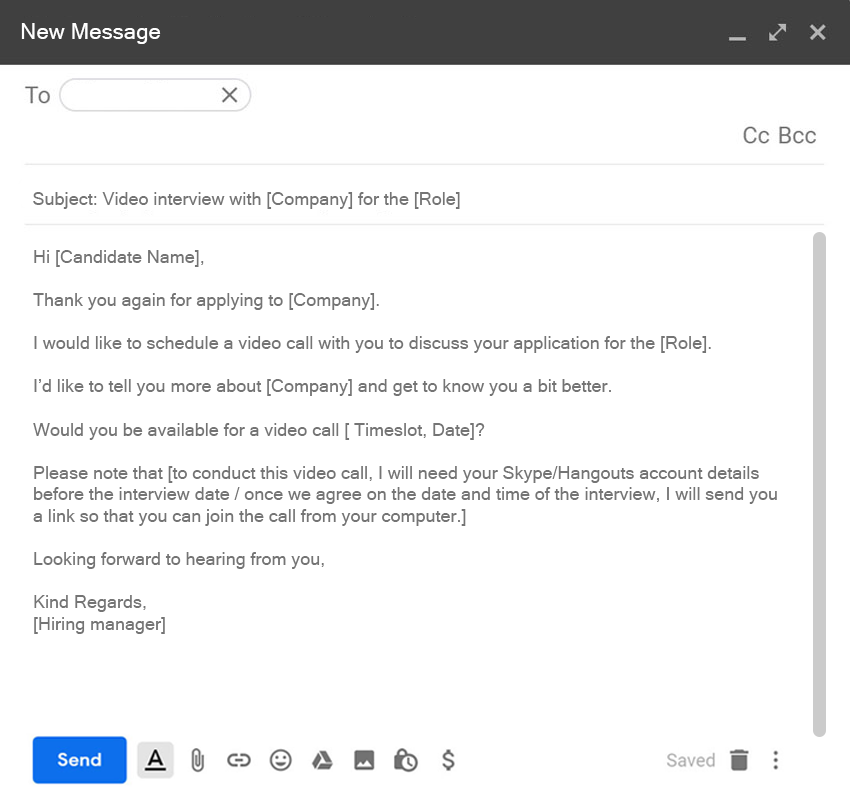Click the blue Send button

pyautogui.click(x=79, y=760)
